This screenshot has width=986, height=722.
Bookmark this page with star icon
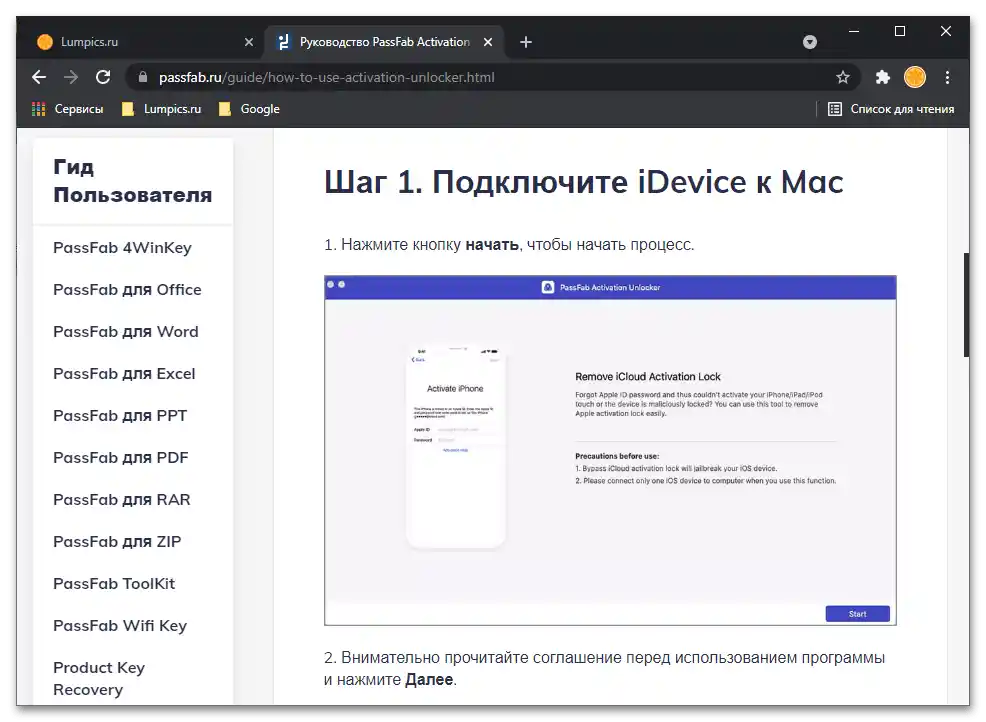[x=843, y=77]
